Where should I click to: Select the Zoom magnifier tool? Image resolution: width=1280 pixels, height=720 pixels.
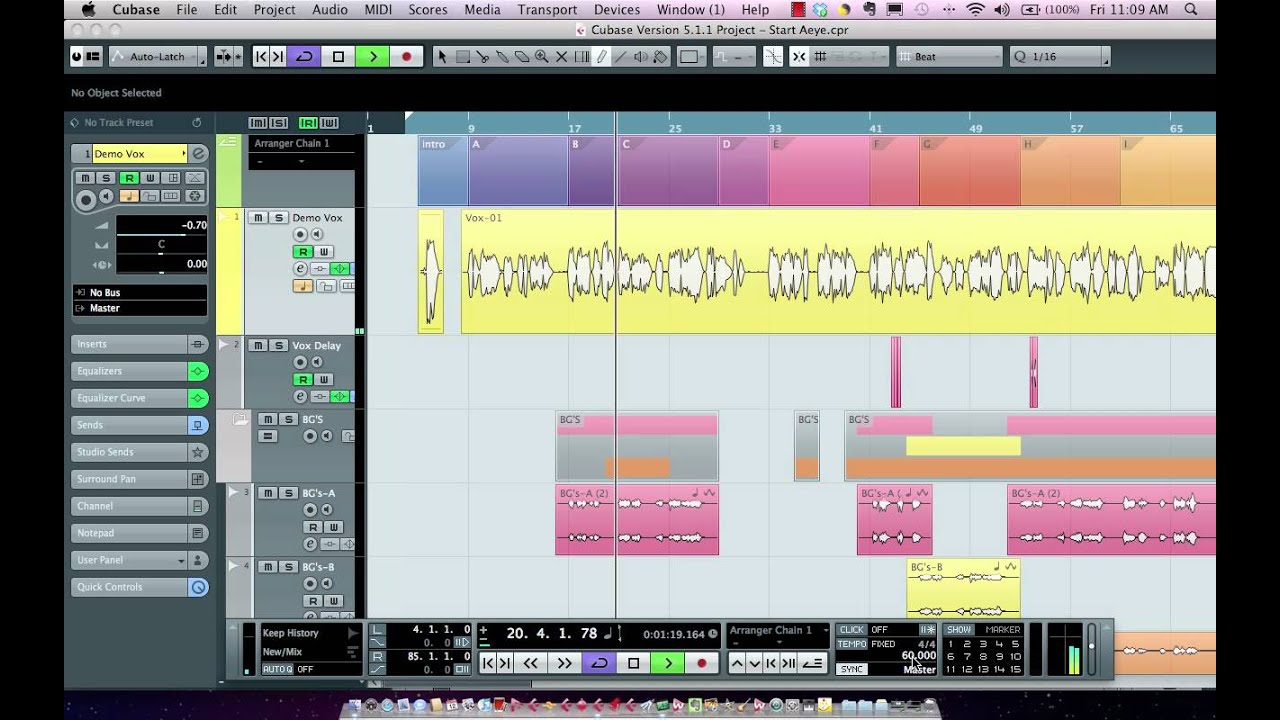(541, 57)
